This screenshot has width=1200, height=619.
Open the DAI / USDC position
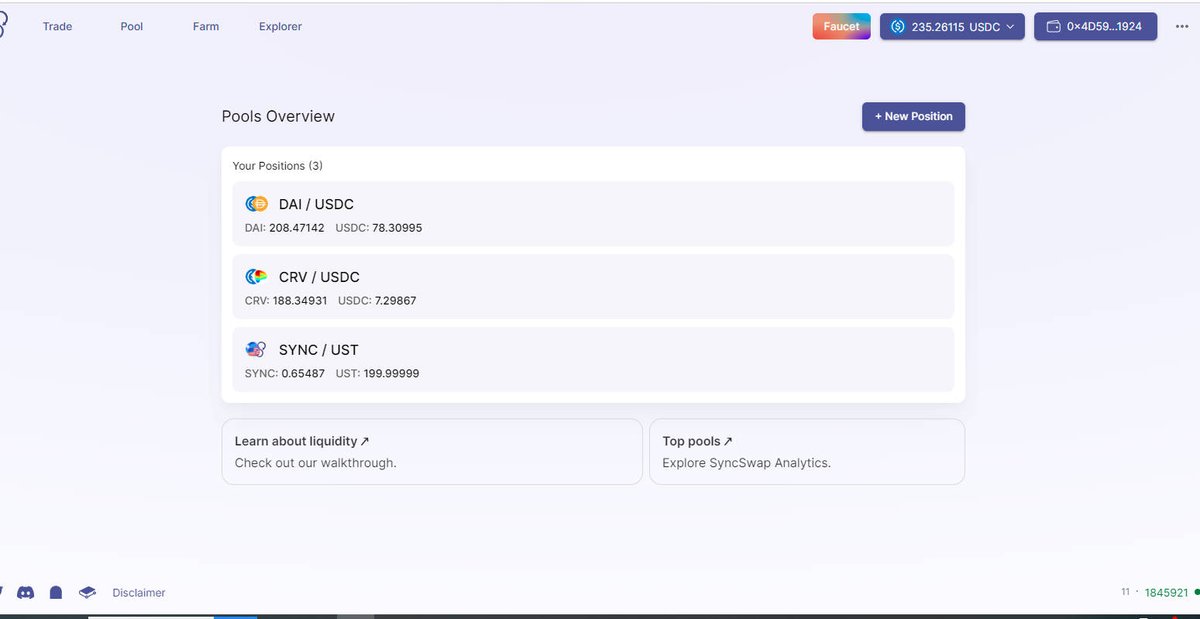point(593,214)
